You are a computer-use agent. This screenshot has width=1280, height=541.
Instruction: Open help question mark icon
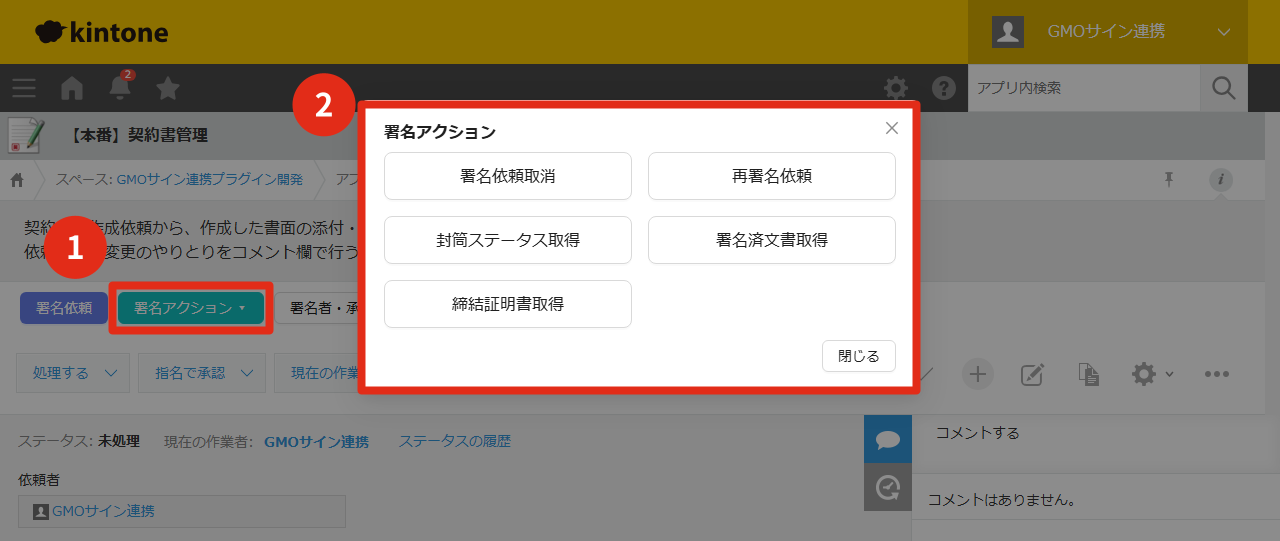944,88
